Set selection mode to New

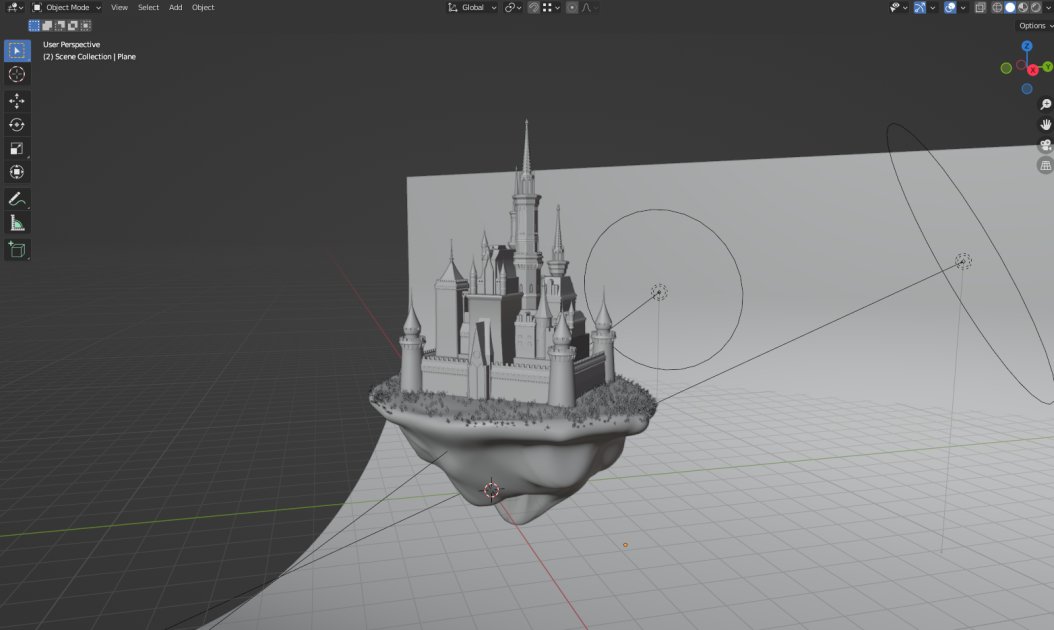(x=34, y=26)
